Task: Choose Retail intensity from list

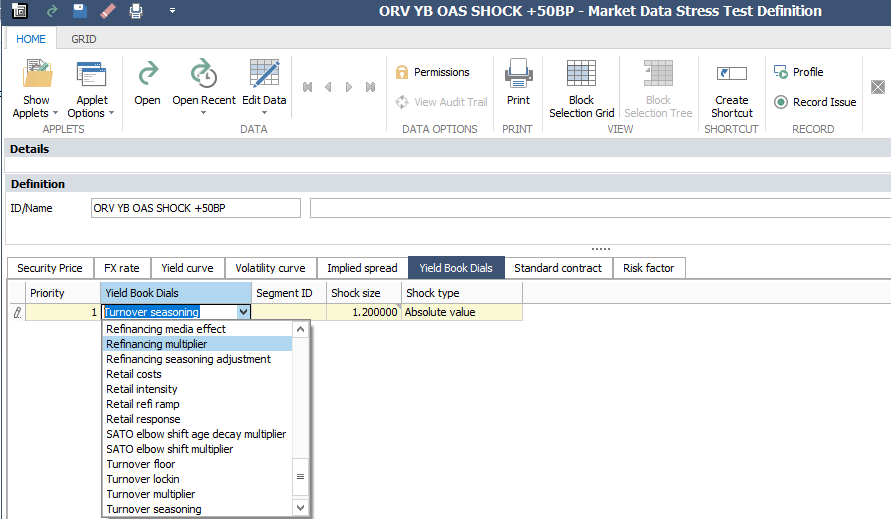Action: (x=197, y=389)
